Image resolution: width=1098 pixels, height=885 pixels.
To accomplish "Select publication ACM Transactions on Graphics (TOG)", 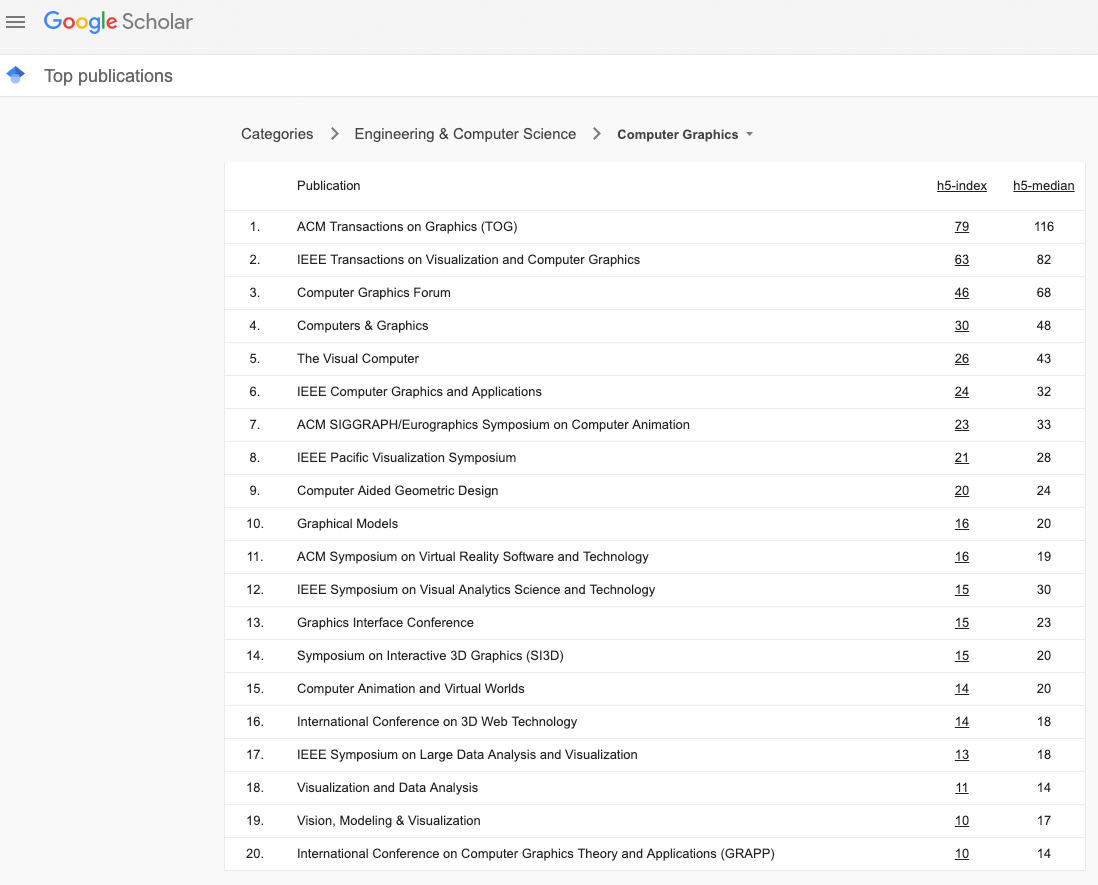I will tap(407, 227).
